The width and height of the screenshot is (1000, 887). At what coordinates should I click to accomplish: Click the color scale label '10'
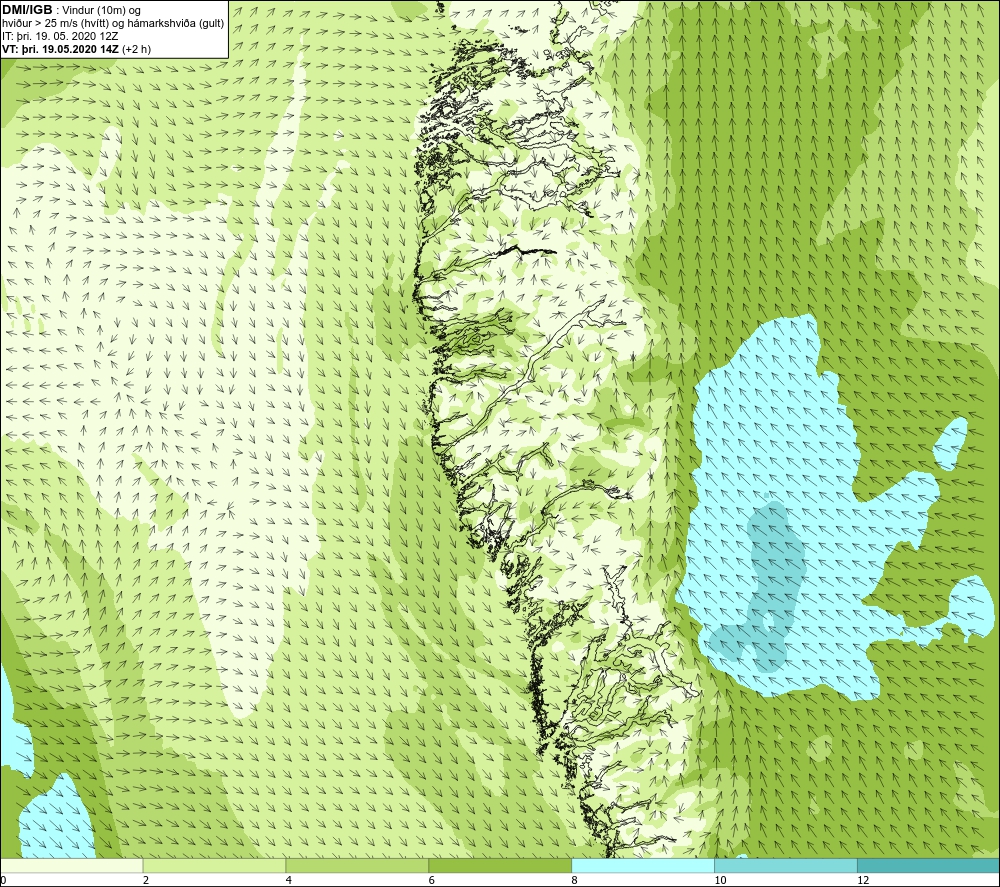pyautogui.click(x=720, y=881)
